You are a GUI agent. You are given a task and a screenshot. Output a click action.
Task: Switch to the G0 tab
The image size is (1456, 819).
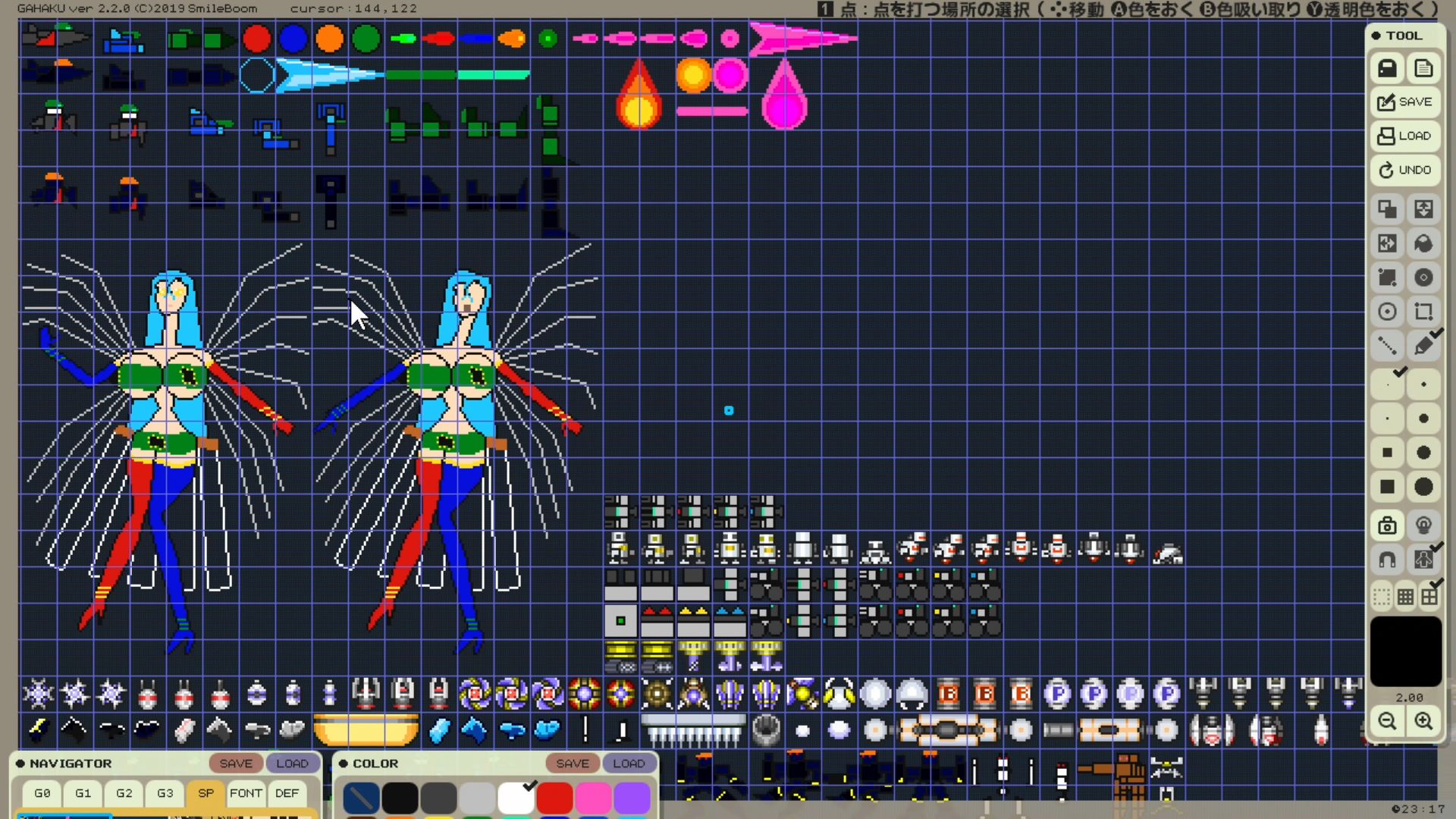tap(42, 793)
